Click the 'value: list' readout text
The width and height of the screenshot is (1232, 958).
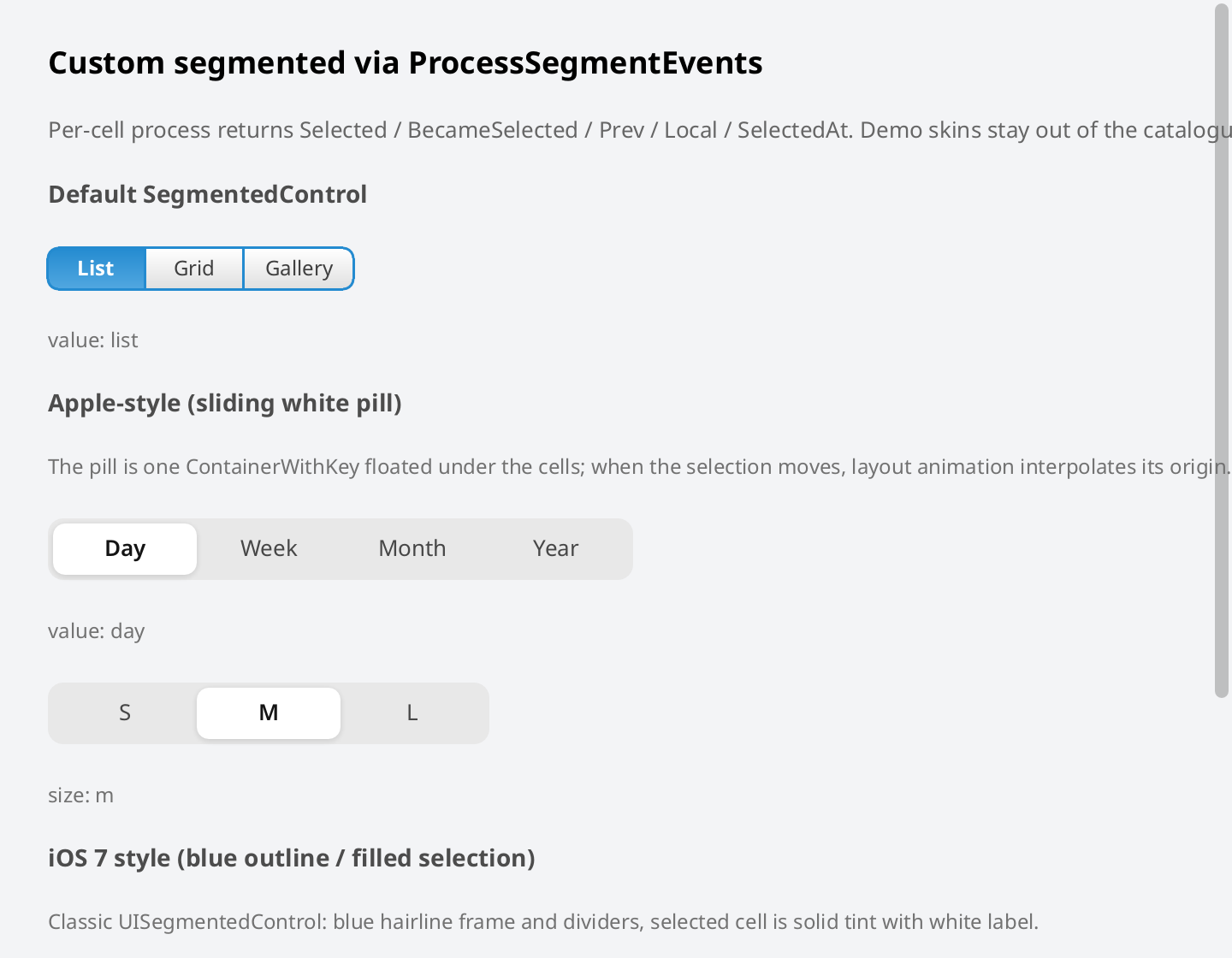[93, 340]
